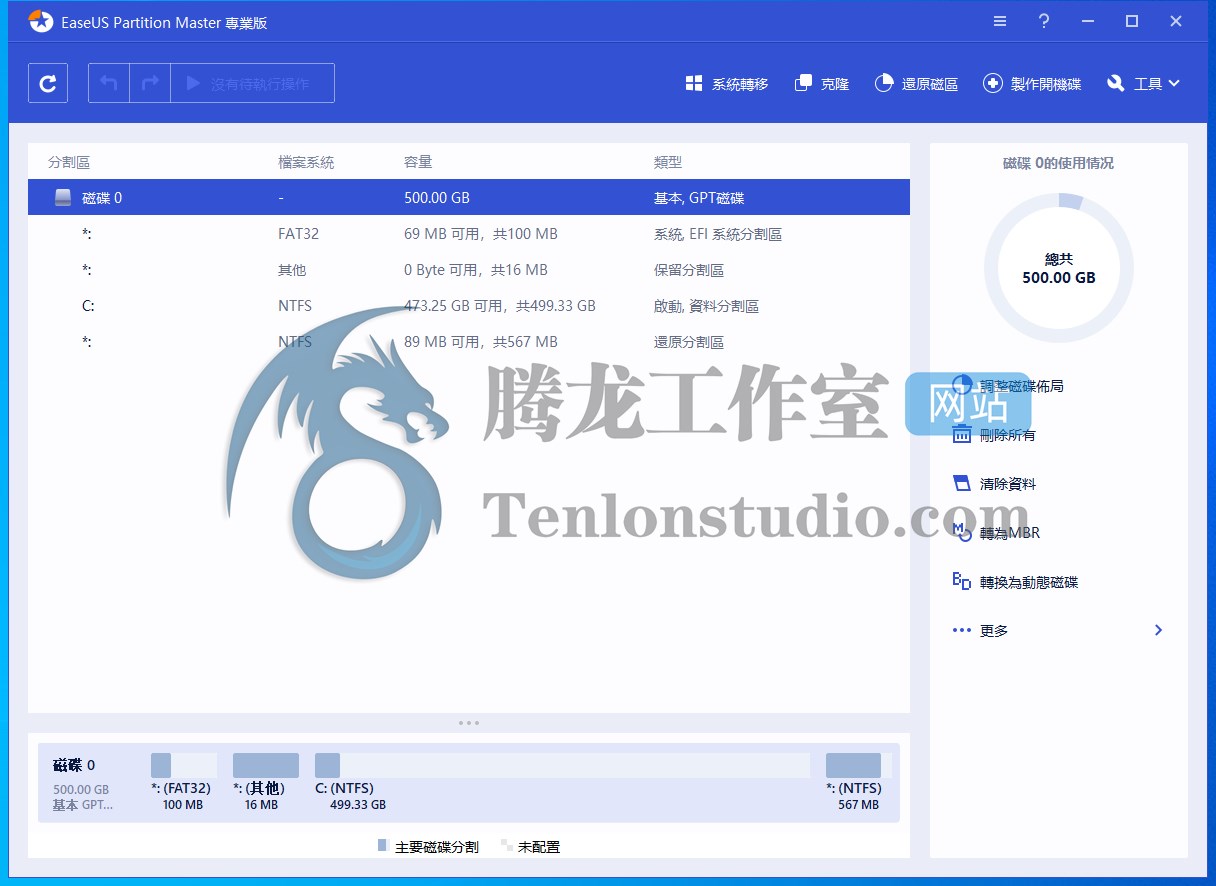This screenshot has height=886, width=1216.
Task: Click 清除資料 wipe data action
Action: point(1007,484)
